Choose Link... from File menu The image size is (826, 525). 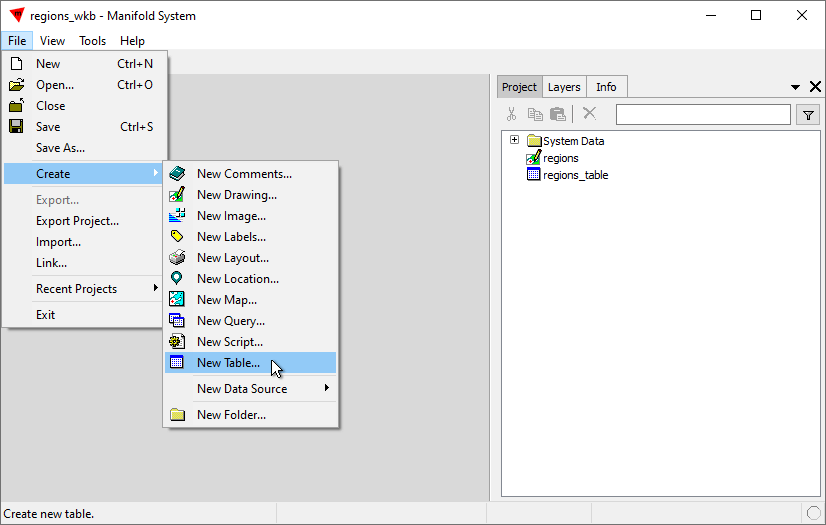[85, 263]
